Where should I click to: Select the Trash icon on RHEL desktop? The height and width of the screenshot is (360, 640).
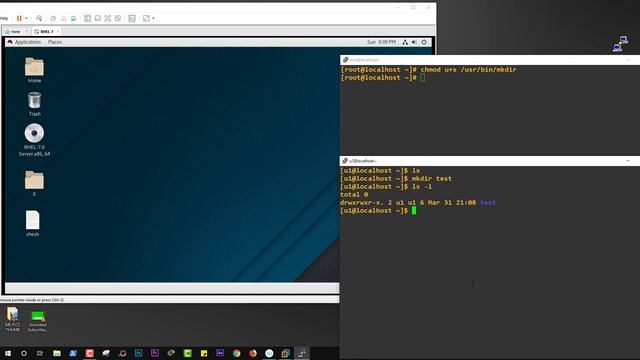pyautogui.click(x=34, y=104)
